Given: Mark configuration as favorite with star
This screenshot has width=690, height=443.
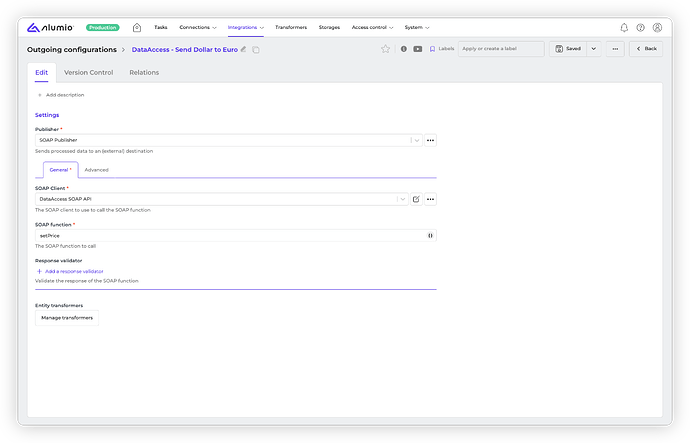Looking at the screenshot, I should pos(385,49).
